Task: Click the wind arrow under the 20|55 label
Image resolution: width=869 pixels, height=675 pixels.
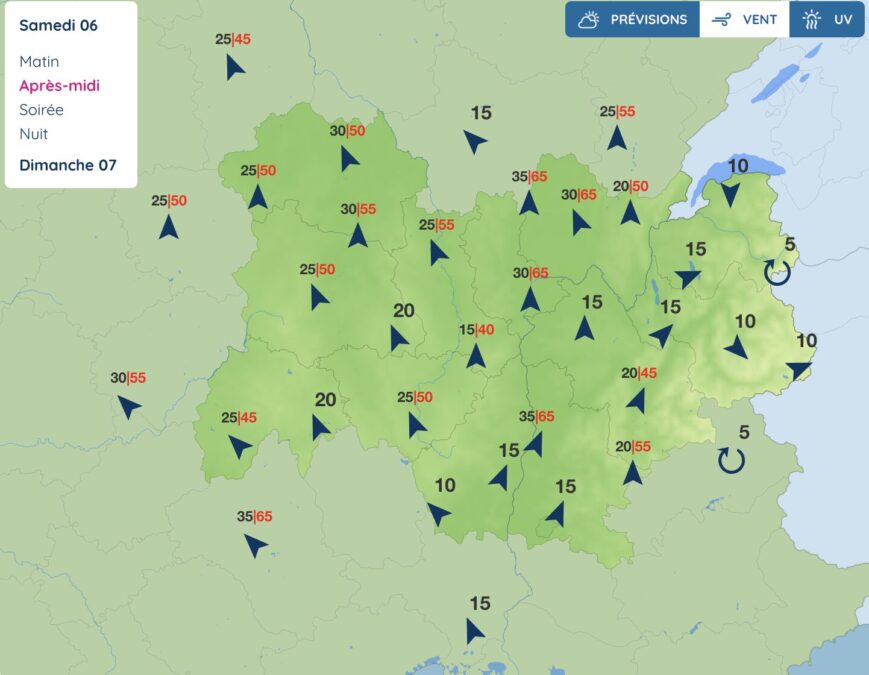Action: click(632, 472)
